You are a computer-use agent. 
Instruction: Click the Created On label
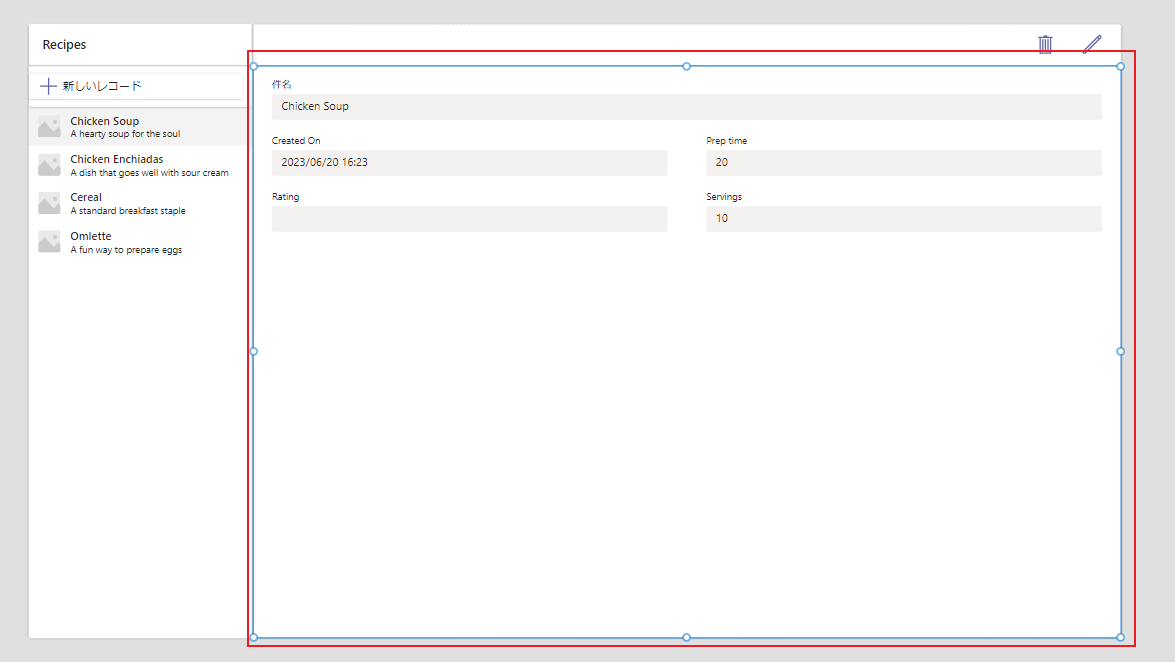point(296,141)
